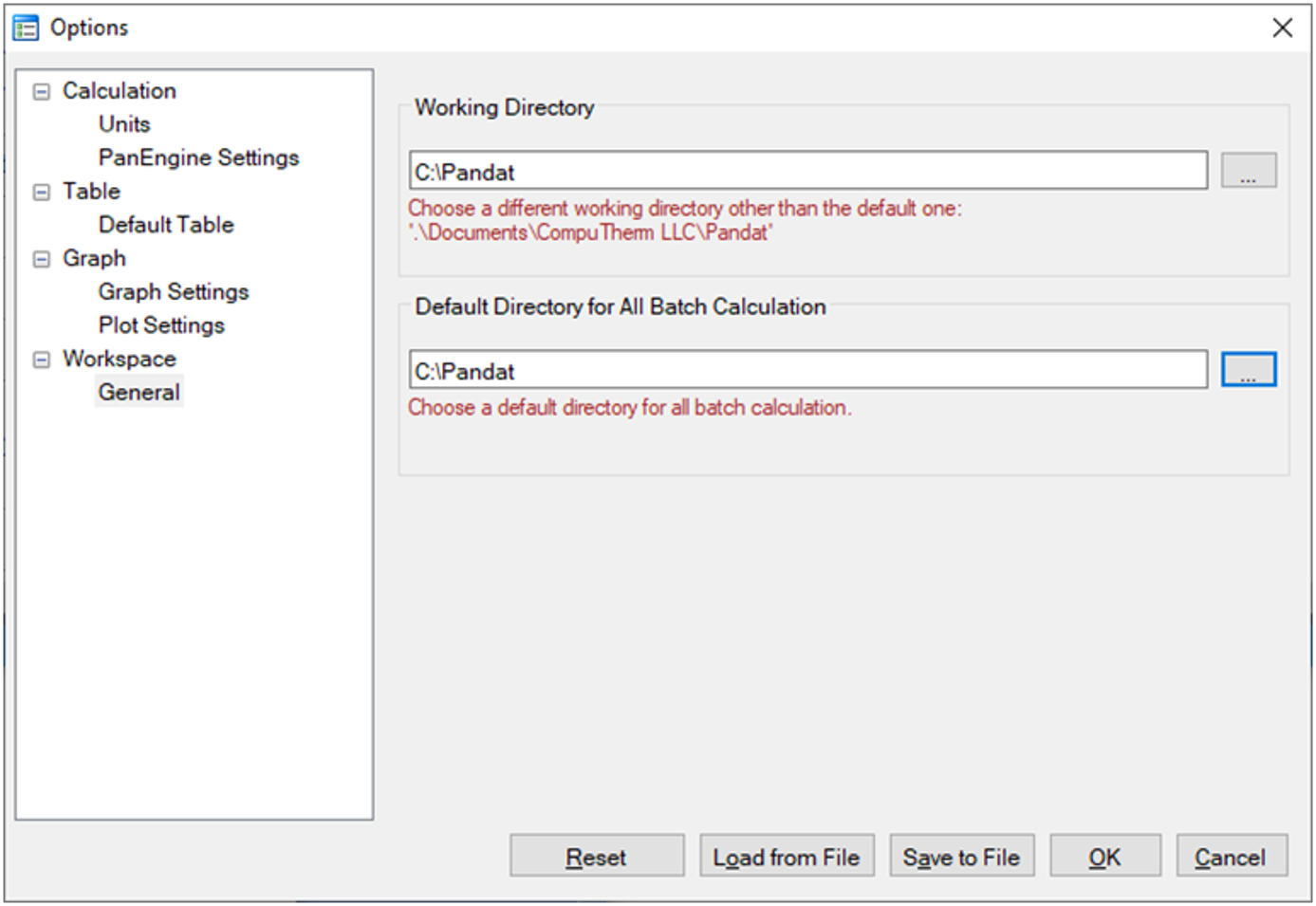Click Load from File button
This screenshot has height=906, width=1316.
point(787,857)
